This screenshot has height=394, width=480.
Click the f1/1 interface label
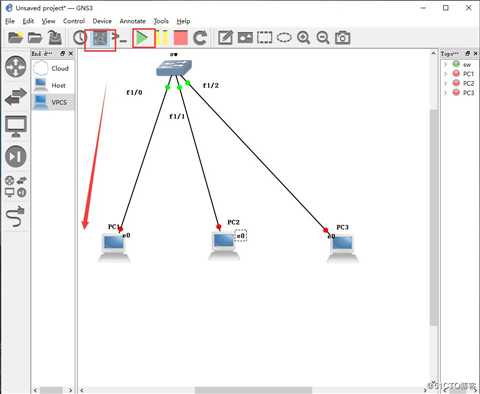[x=177, y=116]
